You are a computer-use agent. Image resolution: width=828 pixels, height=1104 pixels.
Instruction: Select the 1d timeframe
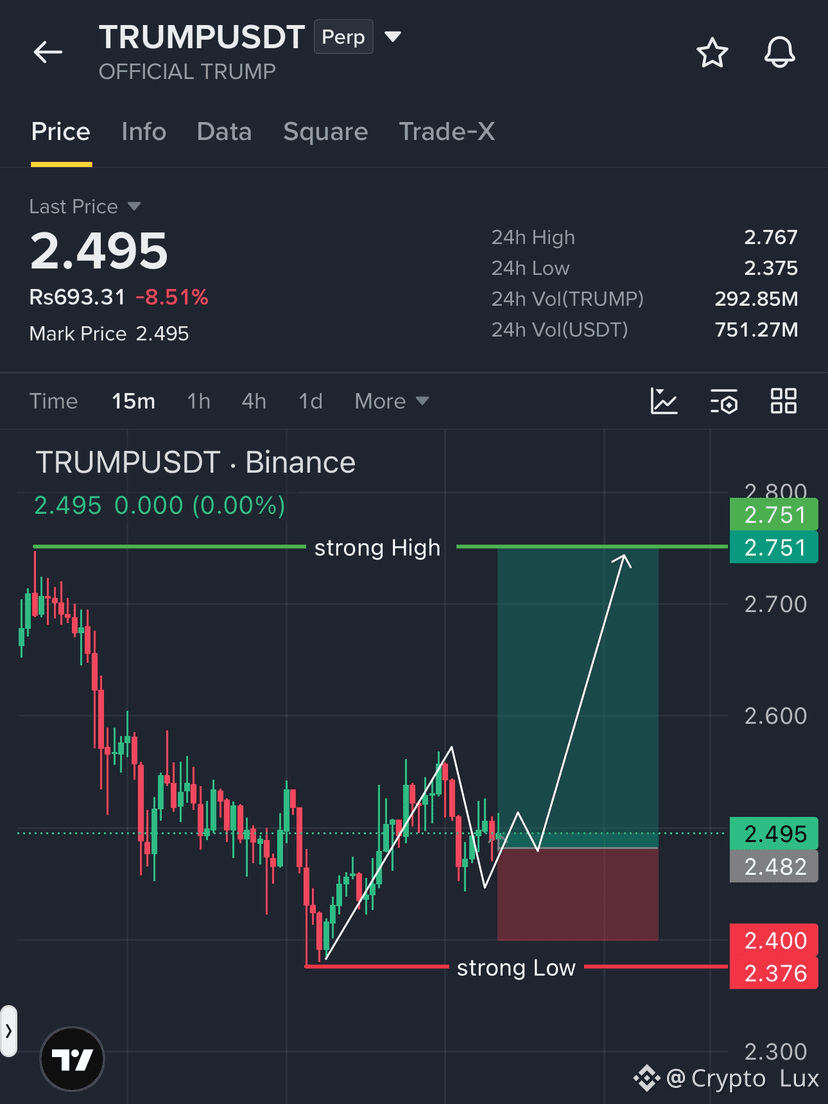pyautogui.click(x=310, y=401)
